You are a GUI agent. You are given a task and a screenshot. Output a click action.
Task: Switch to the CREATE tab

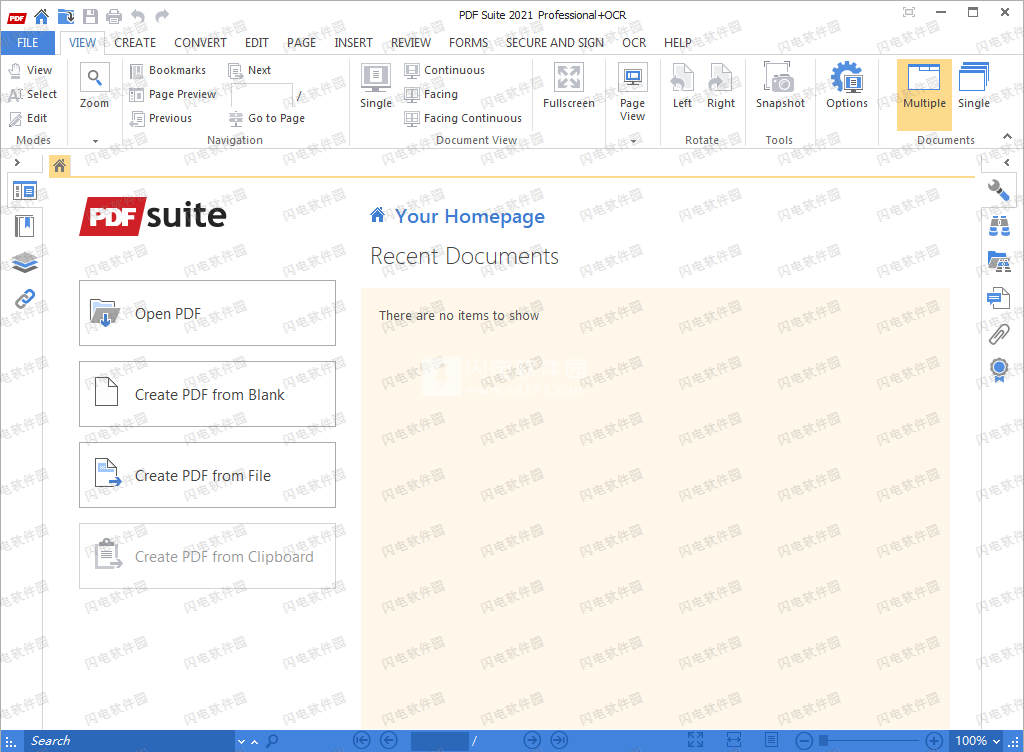tap(135, 42)
